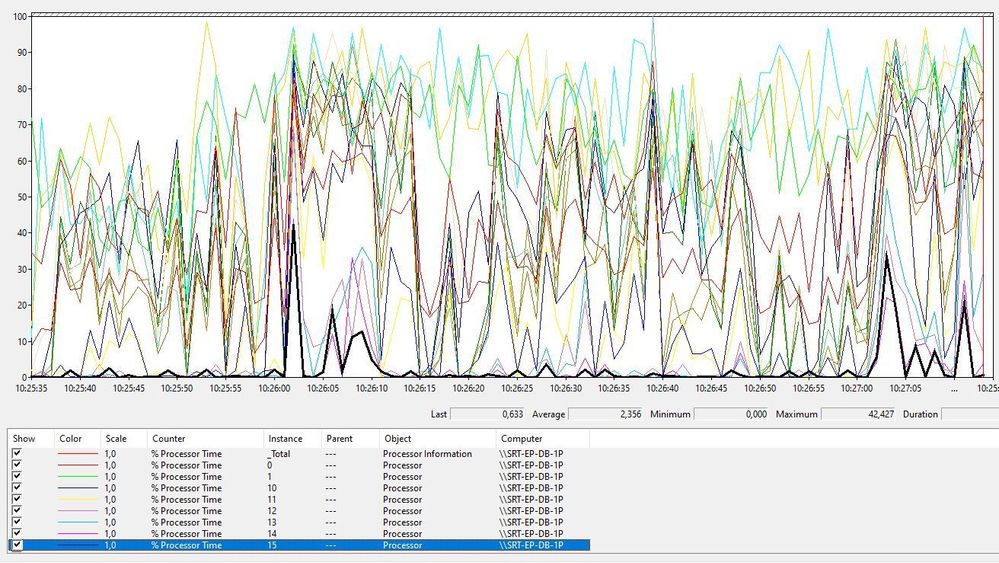Click the Scale column header
This screenshot has height=563, width=999.
coord(124,439)
